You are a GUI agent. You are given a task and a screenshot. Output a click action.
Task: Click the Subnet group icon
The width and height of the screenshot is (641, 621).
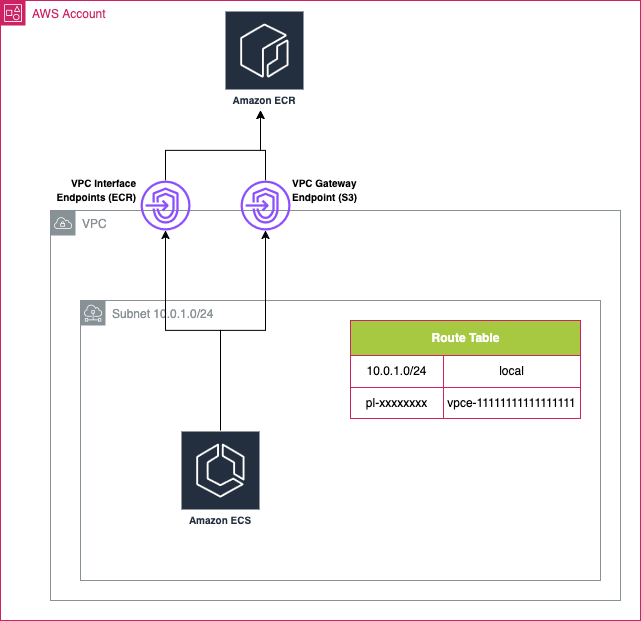click(x=93, y=313)
